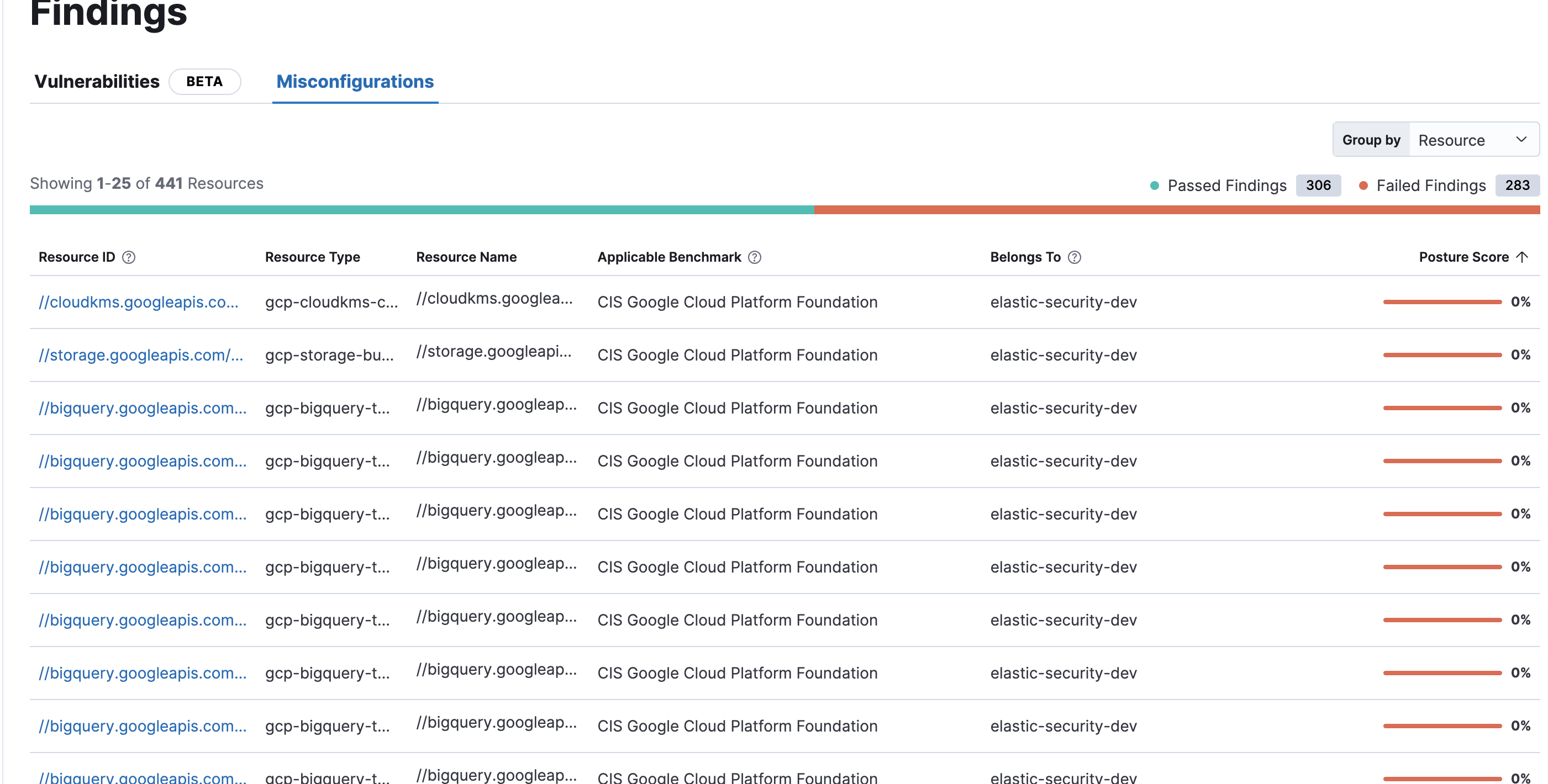Select the Misconfigurations tab
1548x784 pixels.
355,82
